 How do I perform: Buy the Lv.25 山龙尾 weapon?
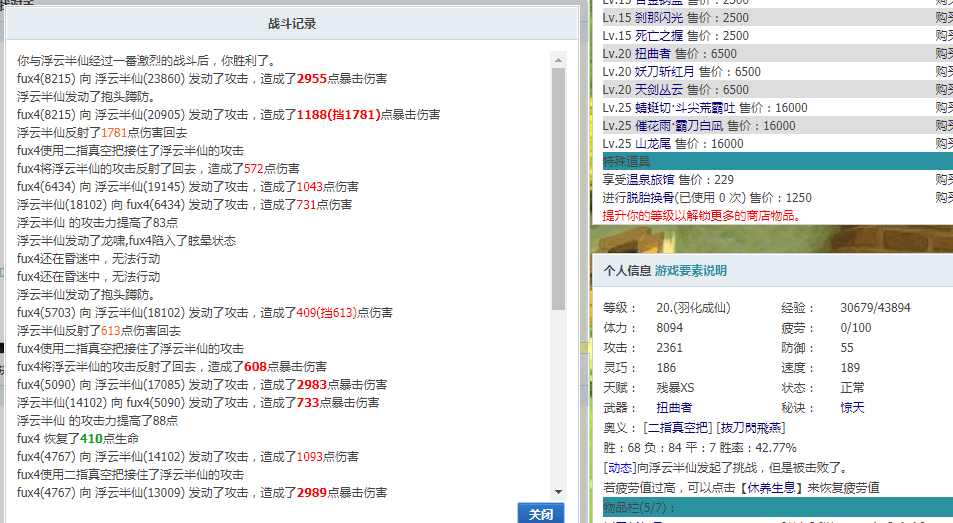click(944, 144)
